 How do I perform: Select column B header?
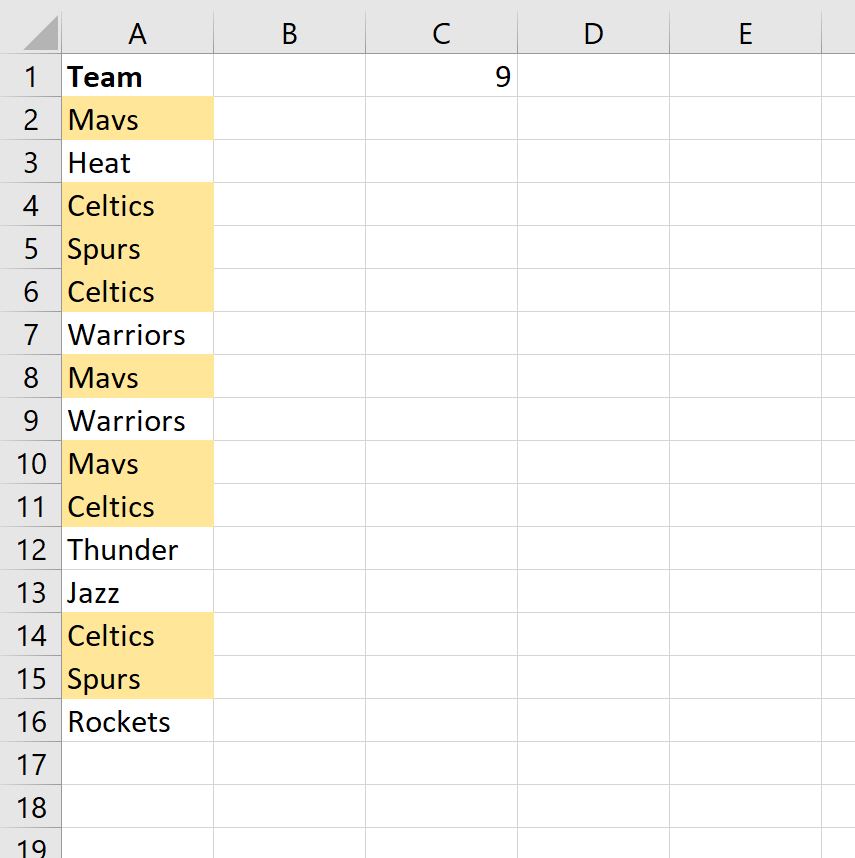[289, 33]
